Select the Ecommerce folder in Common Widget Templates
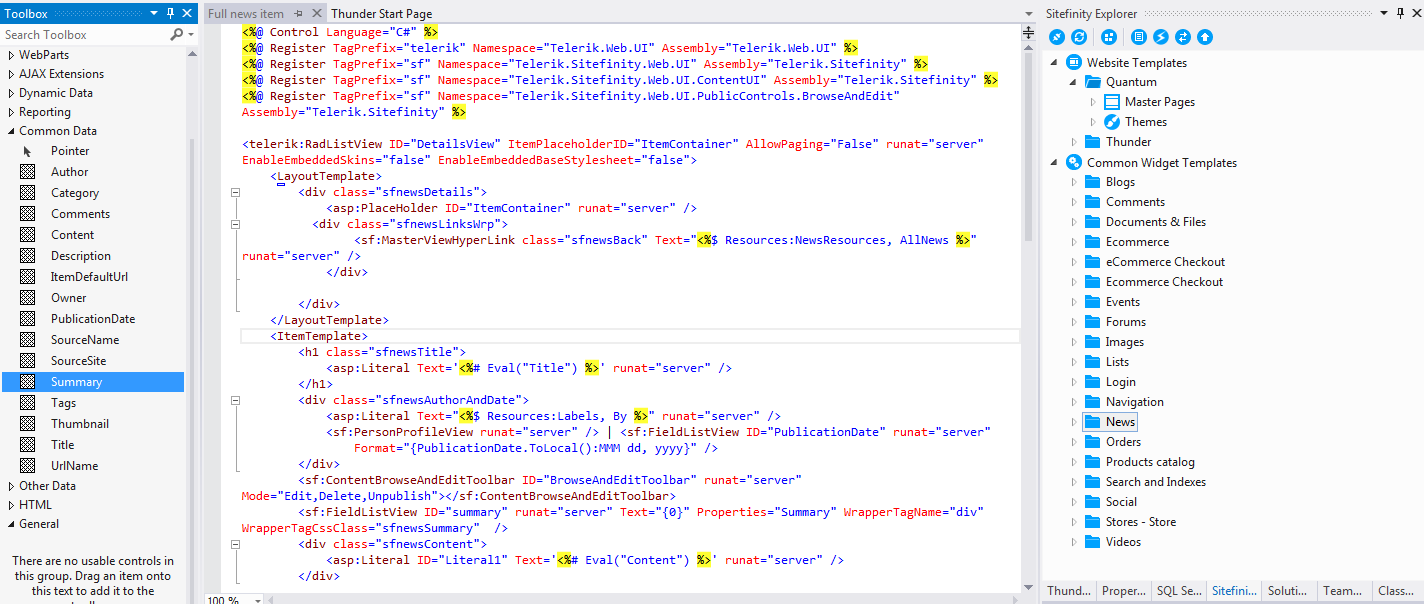The width and height of the screenshot is (1424, 604). point(1137,242)
